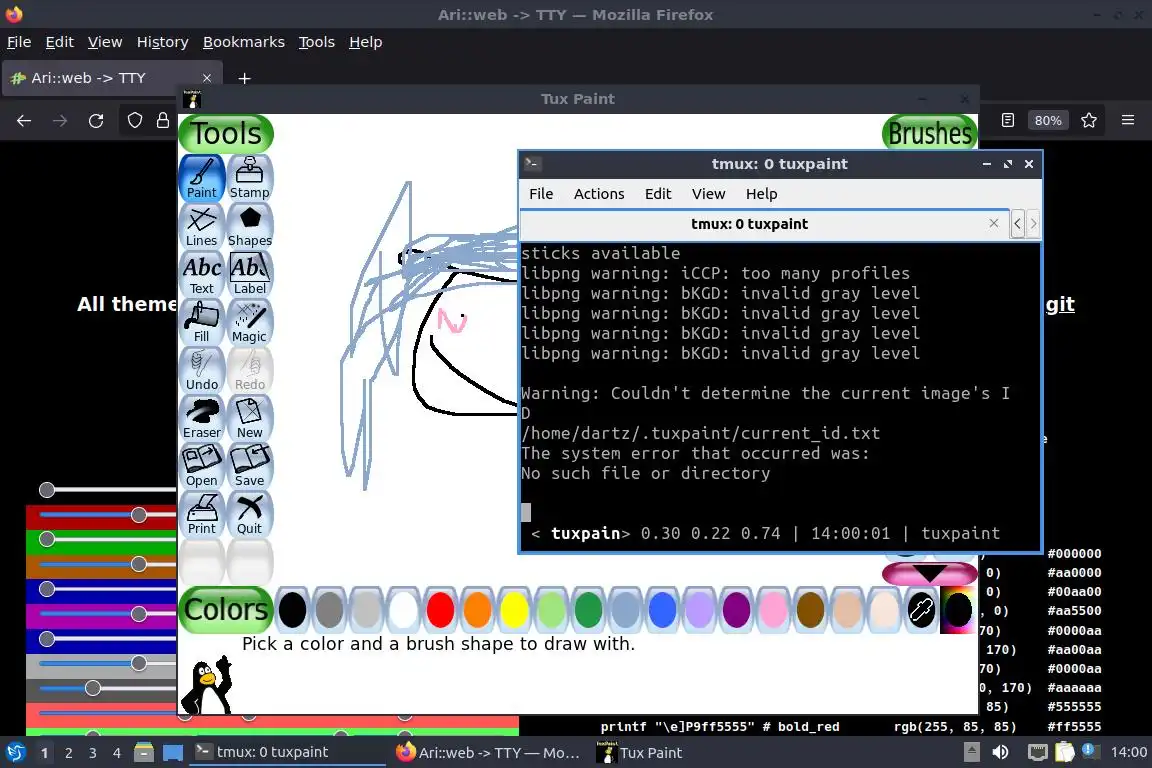
Task: Choose the white color swatch
Action: pyautogui.click(x=403, y=610)
